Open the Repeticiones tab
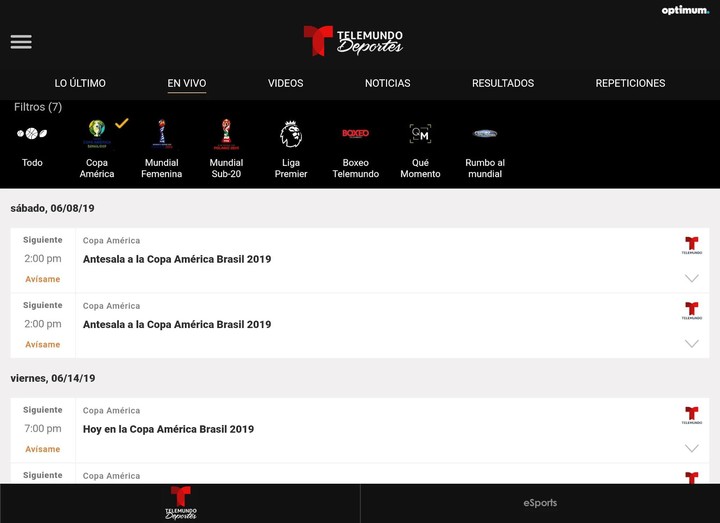 coord(630,83)
